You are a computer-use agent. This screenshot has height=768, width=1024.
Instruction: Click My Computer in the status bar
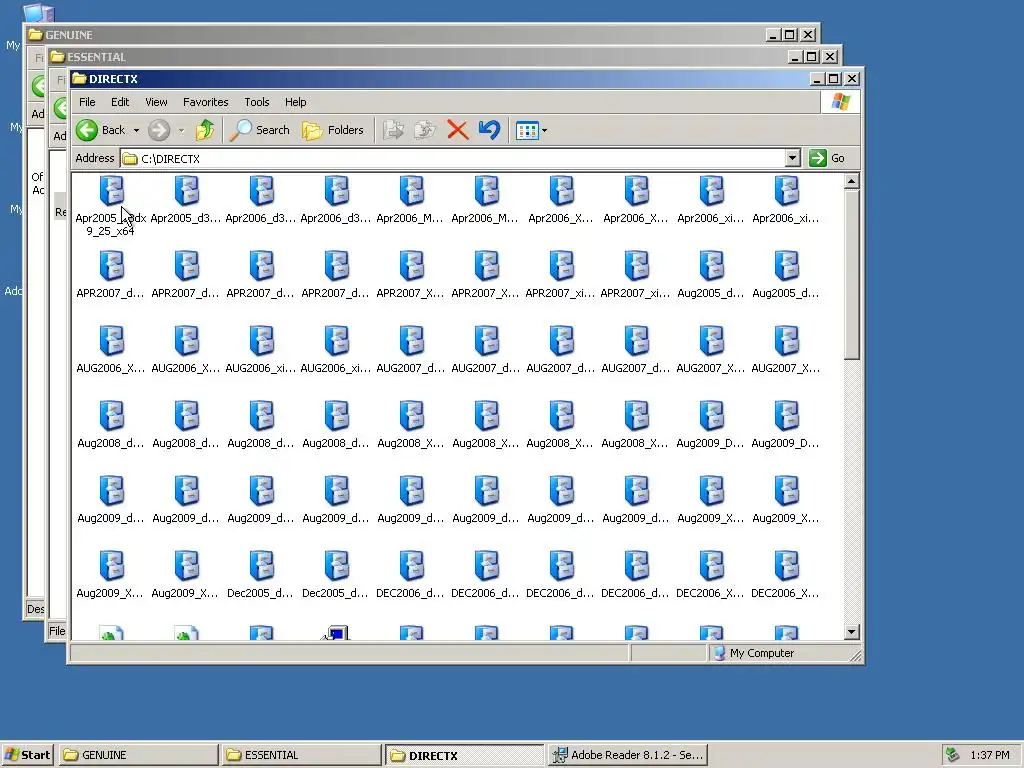coord(754,653)
